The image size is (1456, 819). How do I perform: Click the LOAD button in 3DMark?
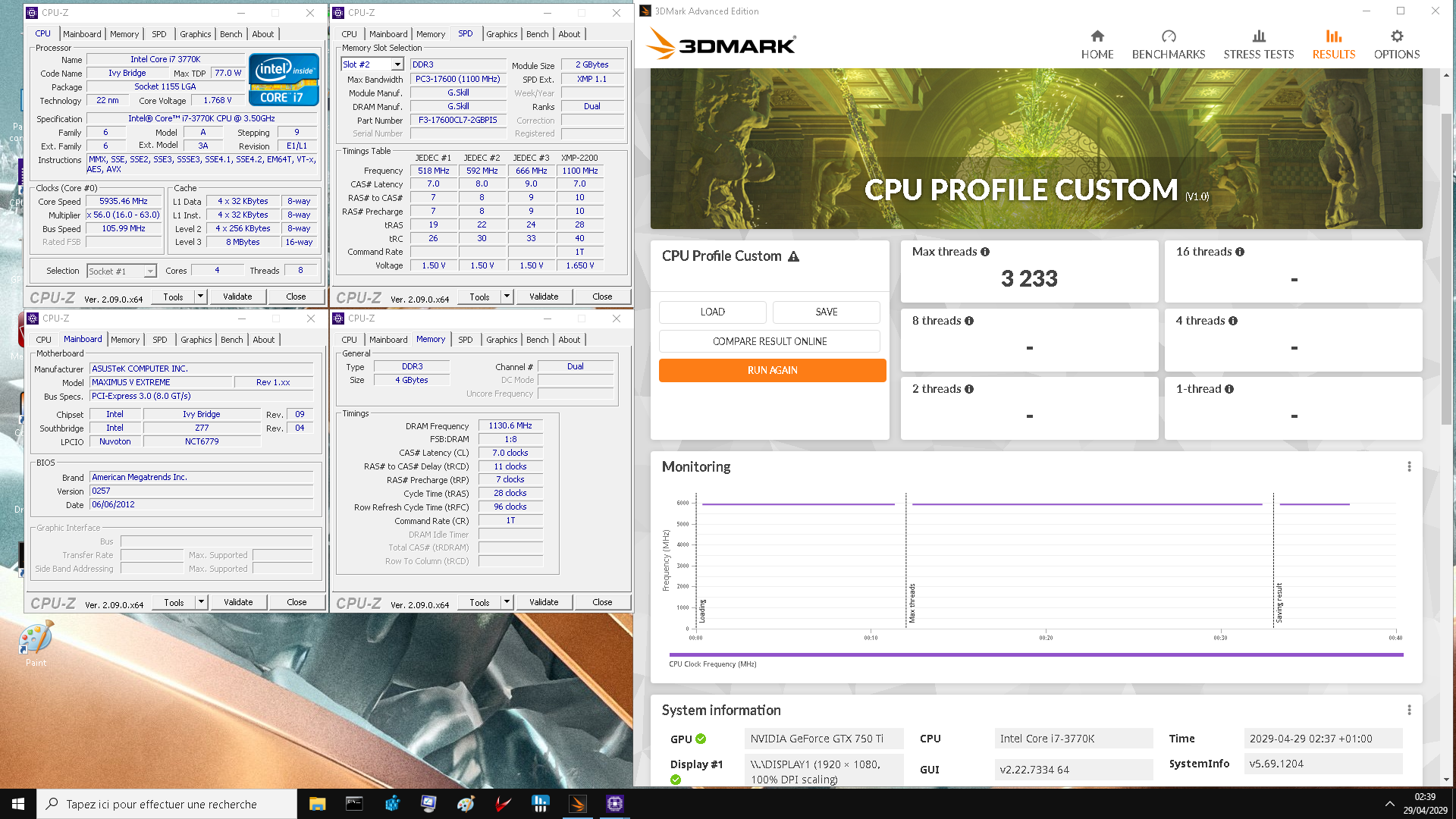(713, 312)
